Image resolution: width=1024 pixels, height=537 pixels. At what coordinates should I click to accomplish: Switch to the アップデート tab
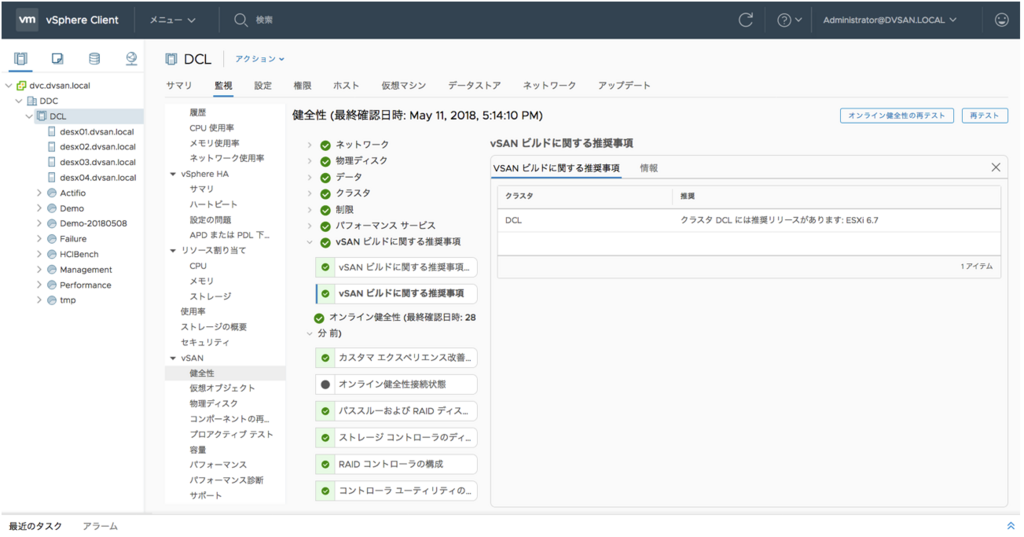pyautogui.click(x=624, y=86)
